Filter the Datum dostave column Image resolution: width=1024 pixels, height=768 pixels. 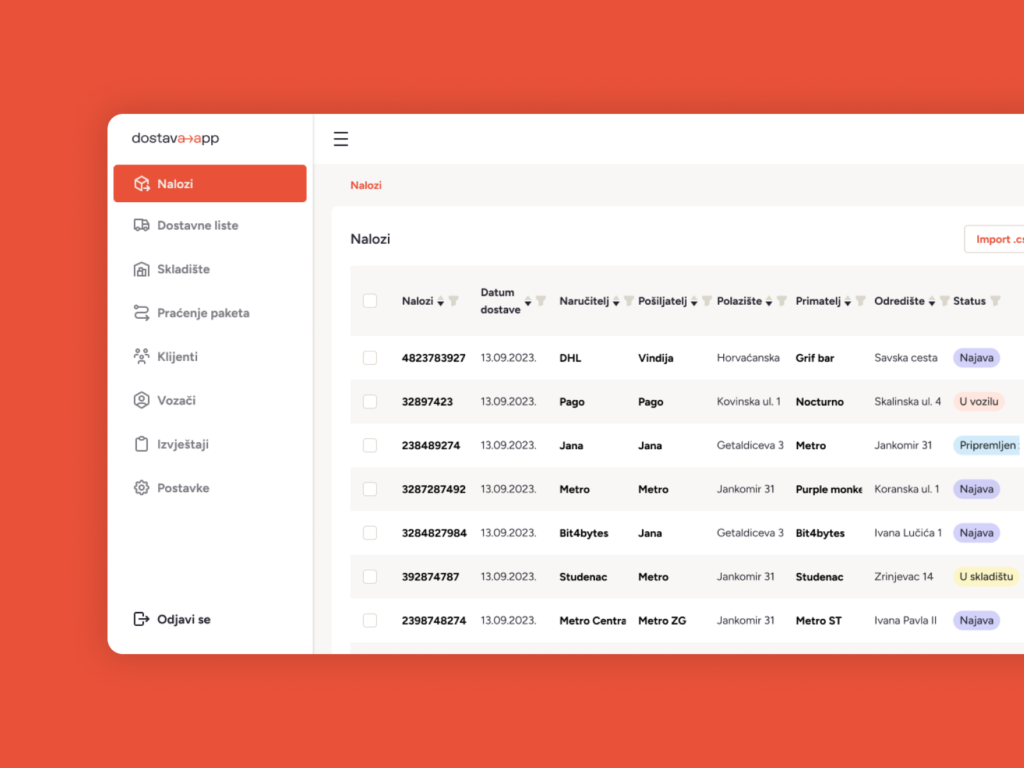pyautogui.click(x=541, y=301)
